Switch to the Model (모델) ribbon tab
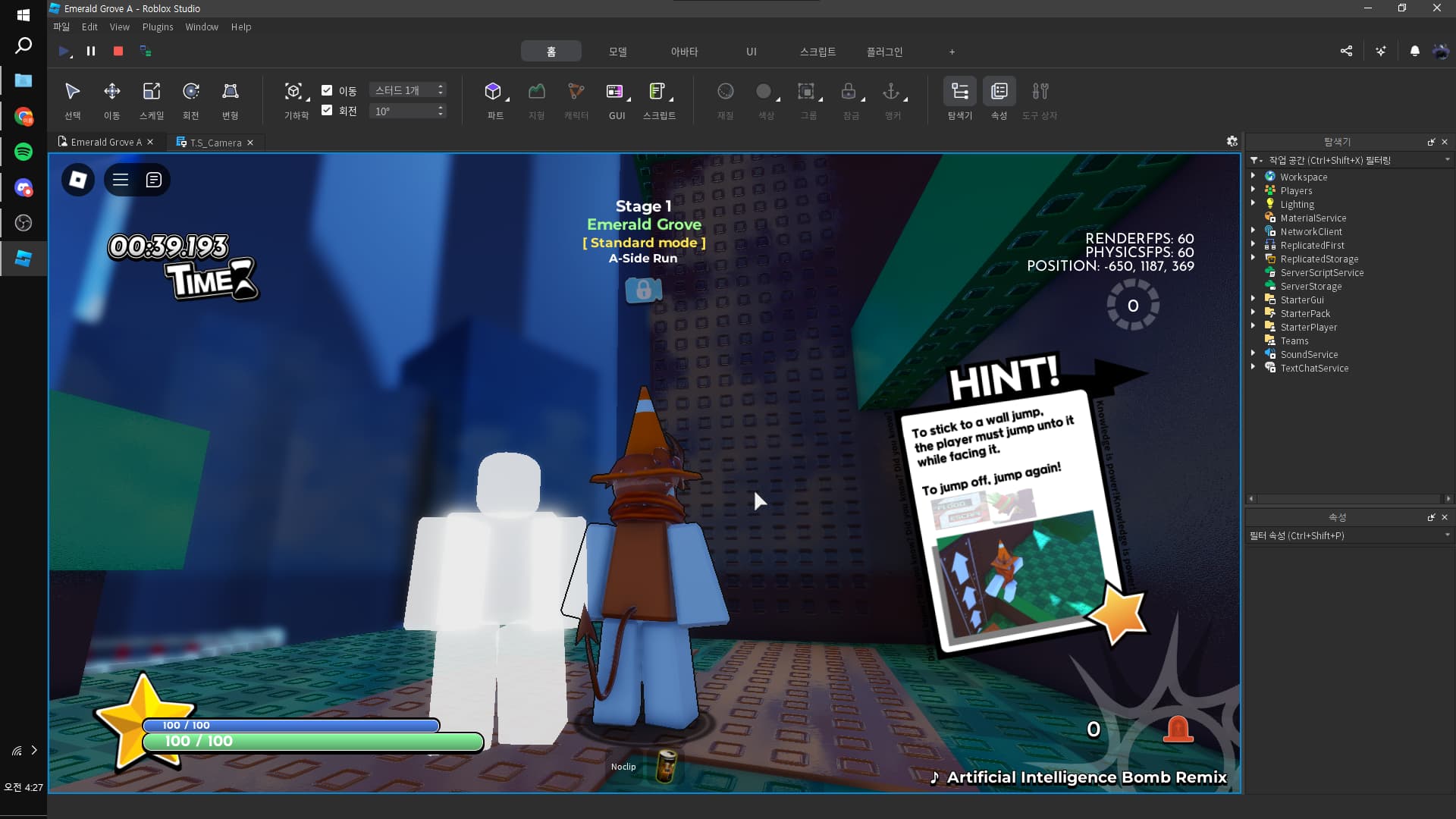 point(617,52)
